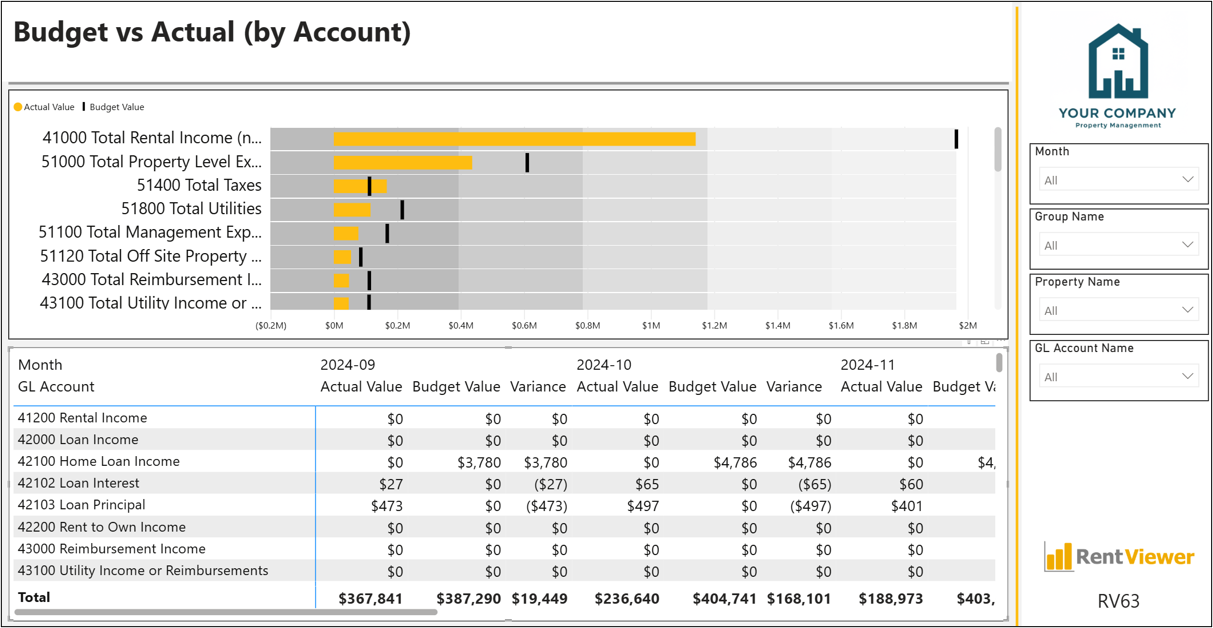Click the GL Account column header

point(56,387)
